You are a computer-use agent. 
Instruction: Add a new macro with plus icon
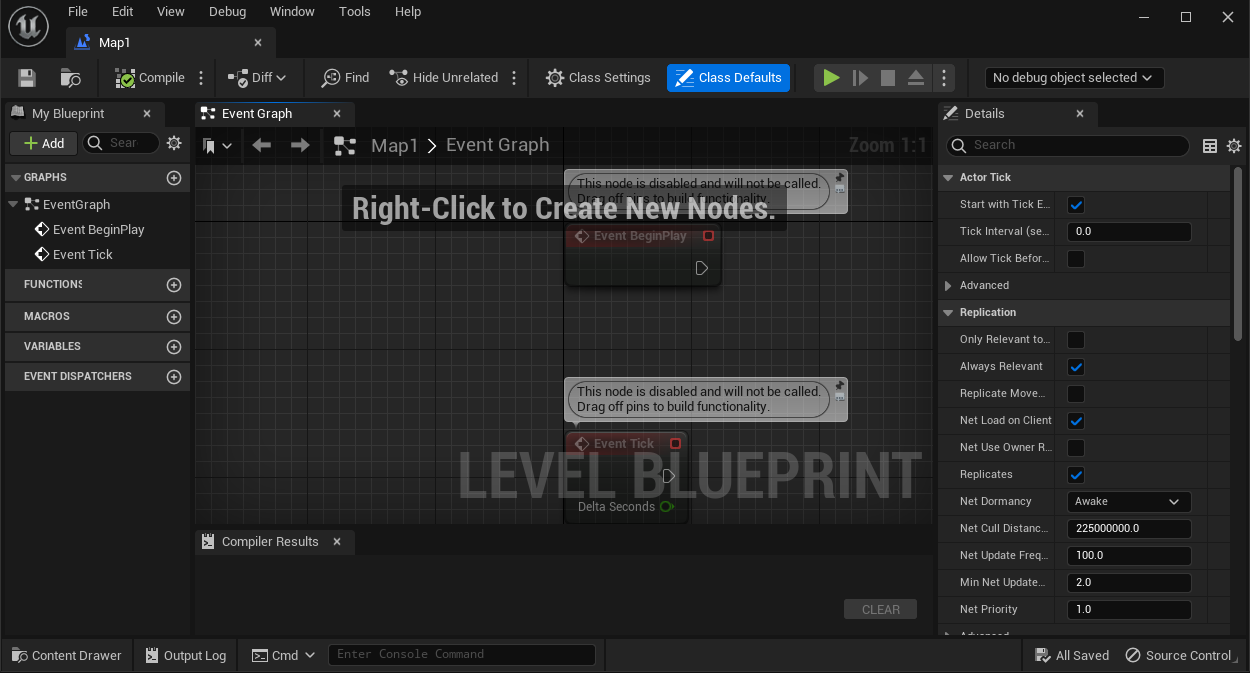click(x=174, y=317)
